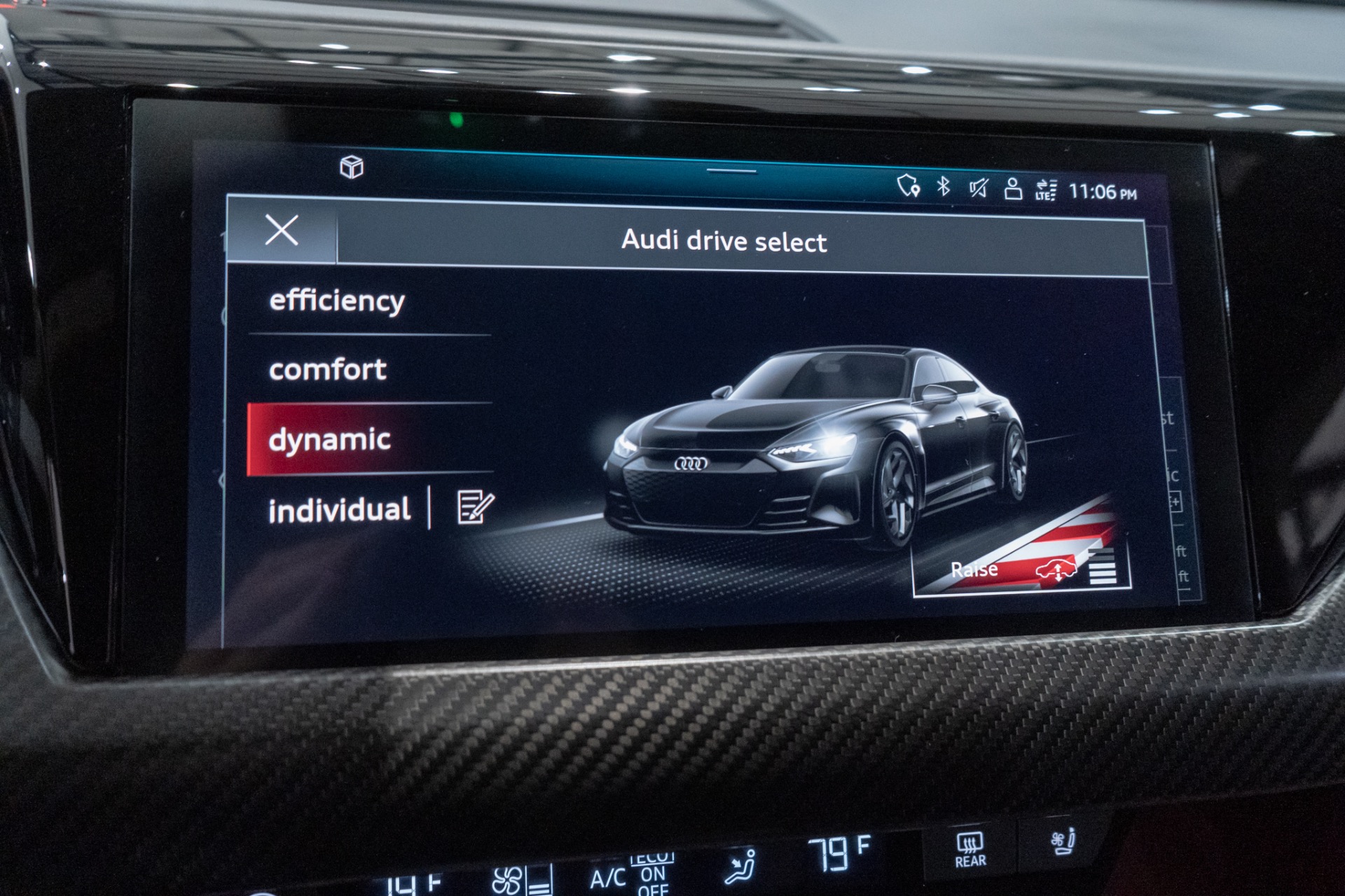This screenshot has width=1345, height=896.
Task: Tap the Raise suspension button
Action: [1021, 569]
